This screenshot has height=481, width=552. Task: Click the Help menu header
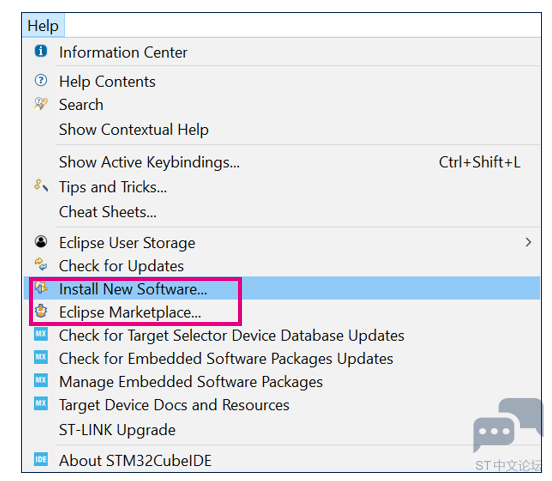pos(43,25)
